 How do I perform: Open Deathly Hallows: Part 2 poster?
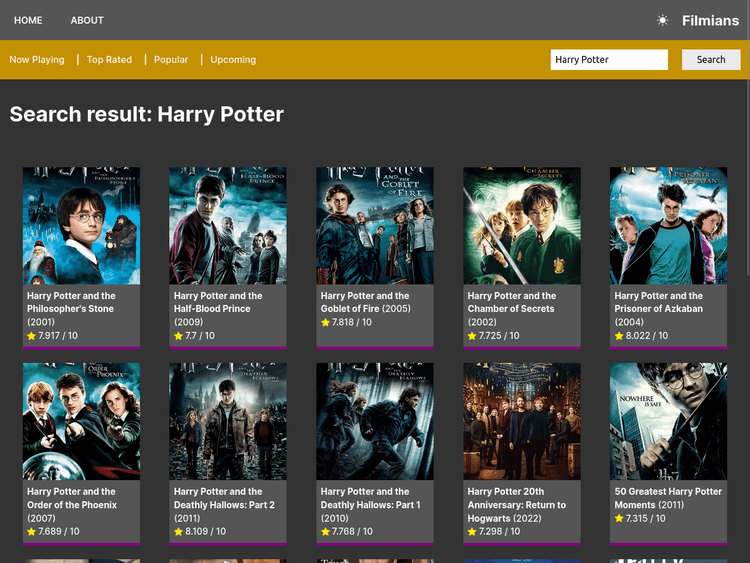click(x=228, y=421)
